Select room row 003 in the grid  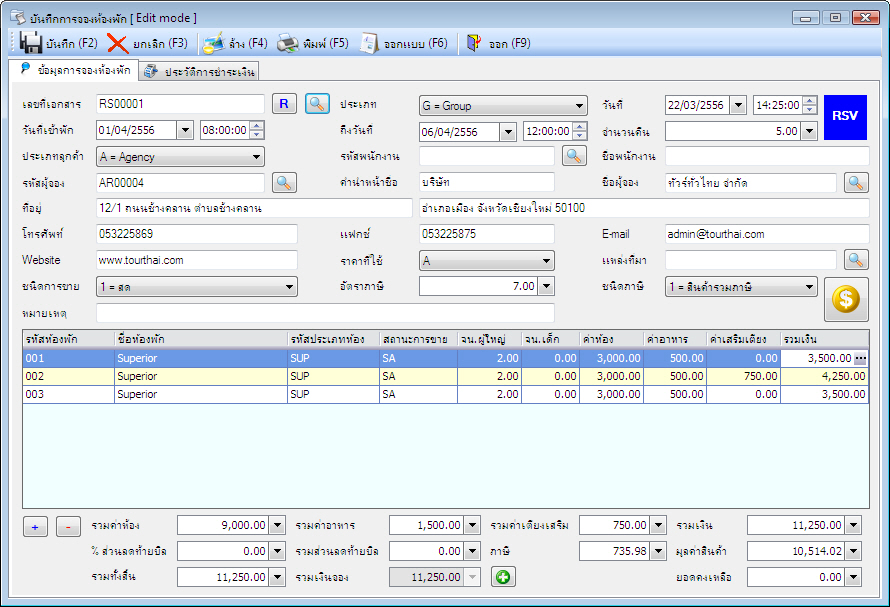446,395
